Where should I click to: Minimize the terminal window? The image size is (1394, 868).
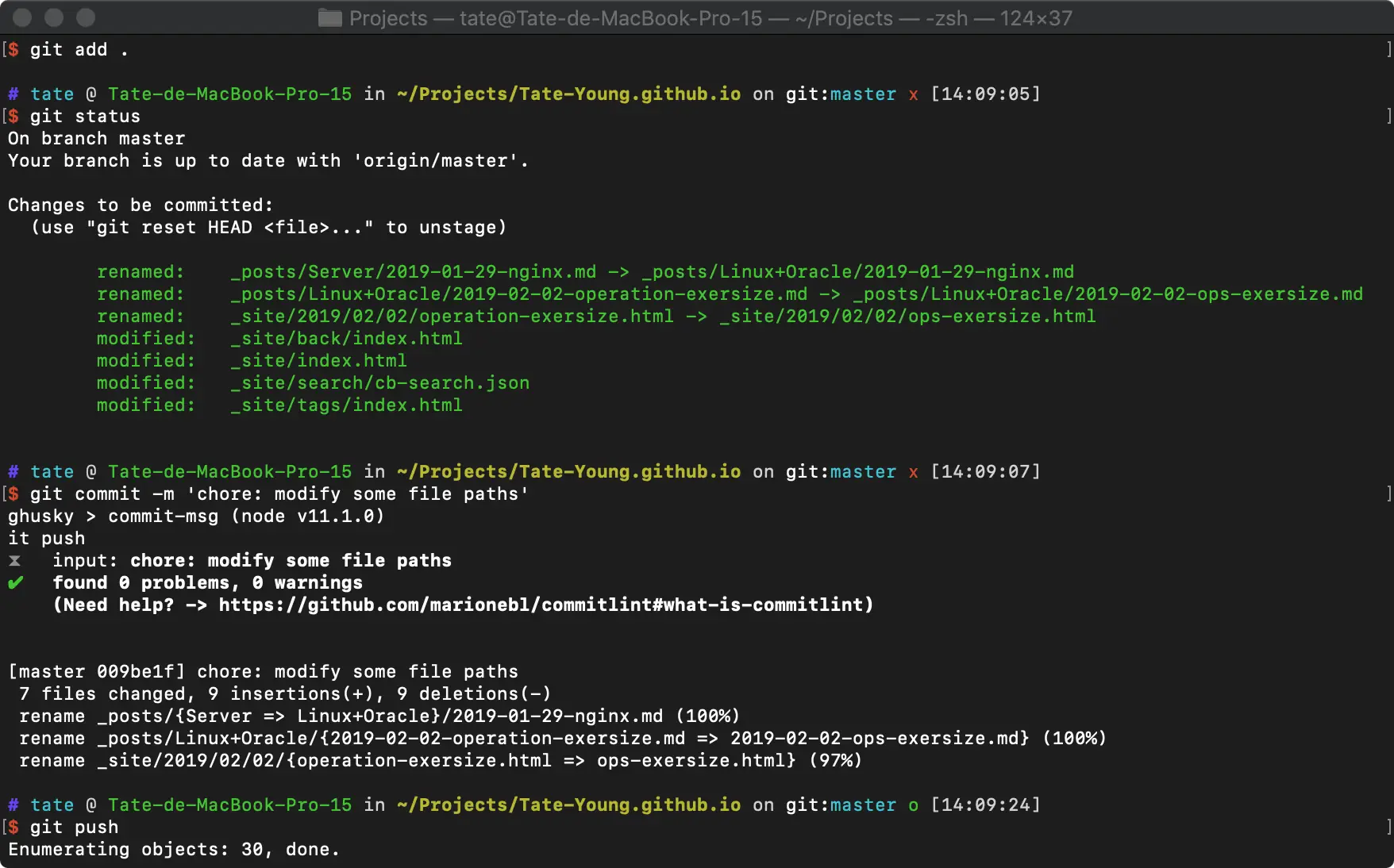pos(53,17)
